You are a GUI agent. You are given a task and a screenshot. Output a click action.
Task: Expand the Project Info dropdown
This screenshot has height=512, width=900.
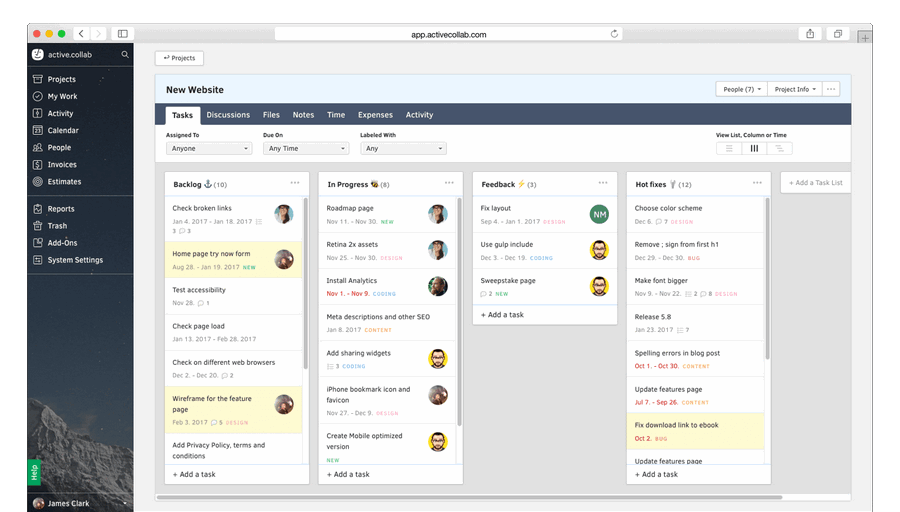[x=795, y=89]
